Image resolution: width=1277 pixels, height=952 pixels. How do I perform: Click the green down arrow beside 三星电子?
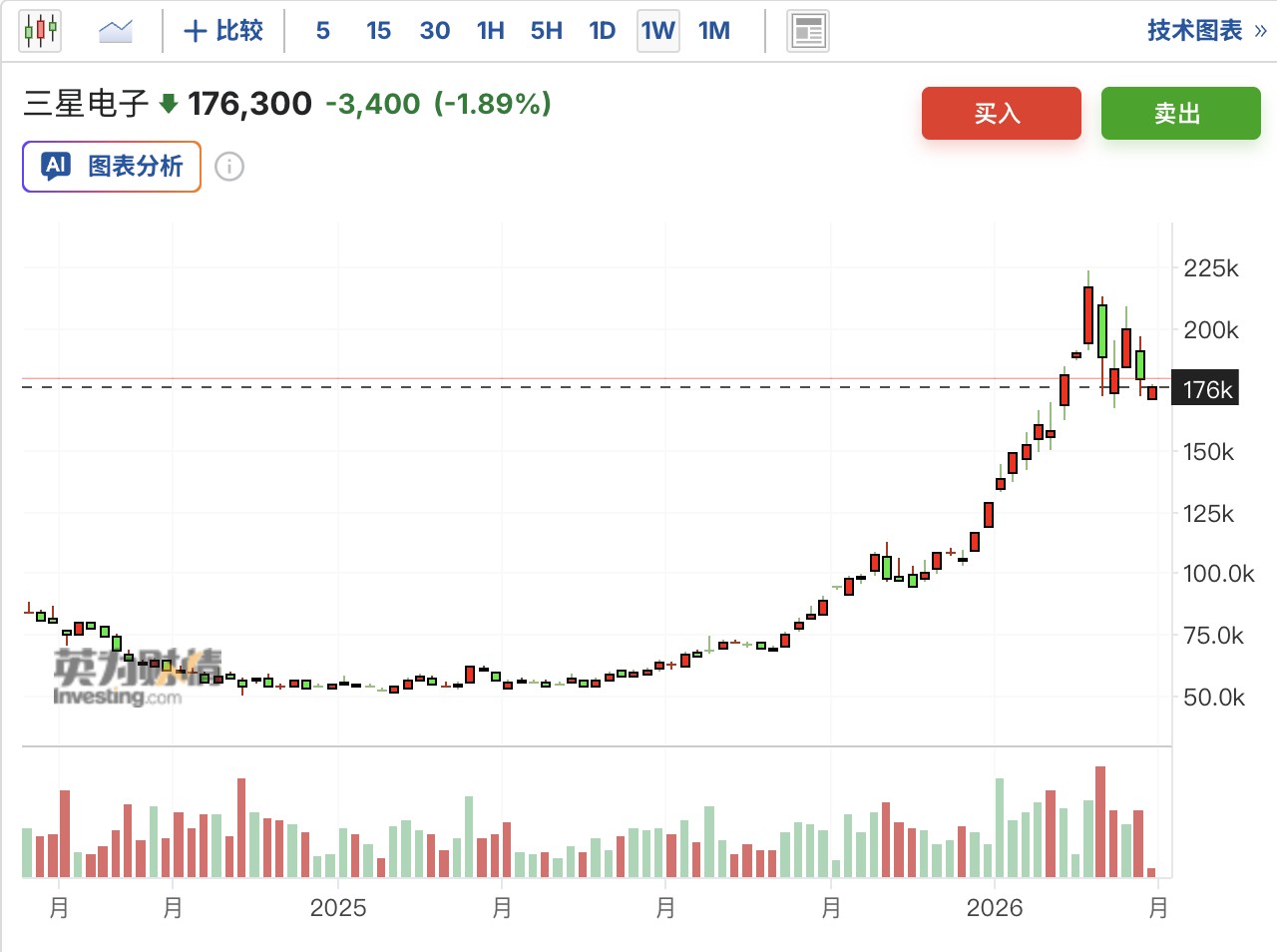[x=169, y=103]
